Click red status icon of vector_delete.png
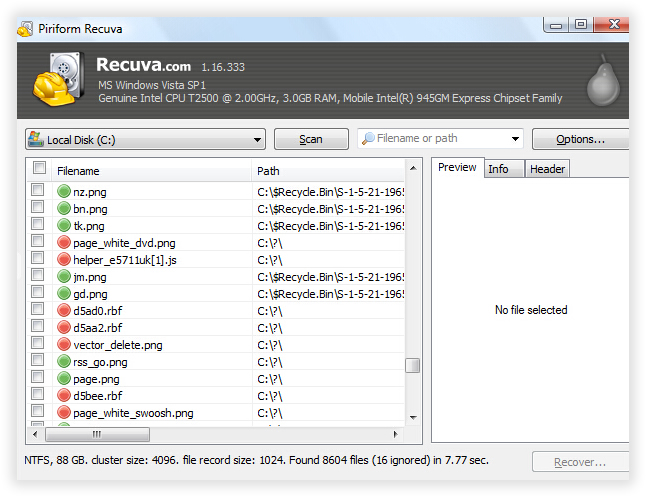The image size is (646, 497). [x=64, y=344]
